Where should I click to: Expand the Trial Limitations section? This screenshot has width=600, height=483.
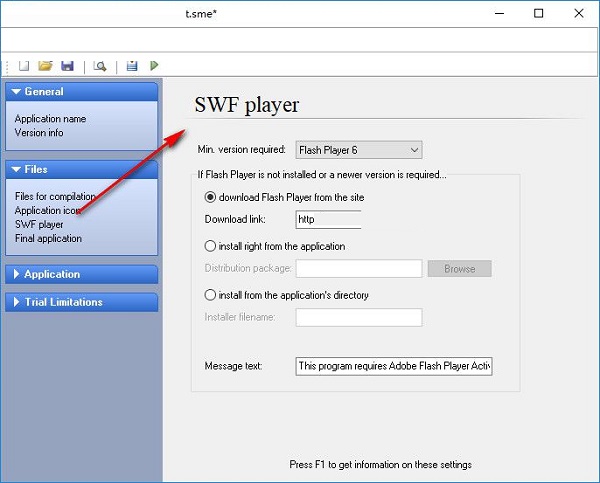coord(82,302)
